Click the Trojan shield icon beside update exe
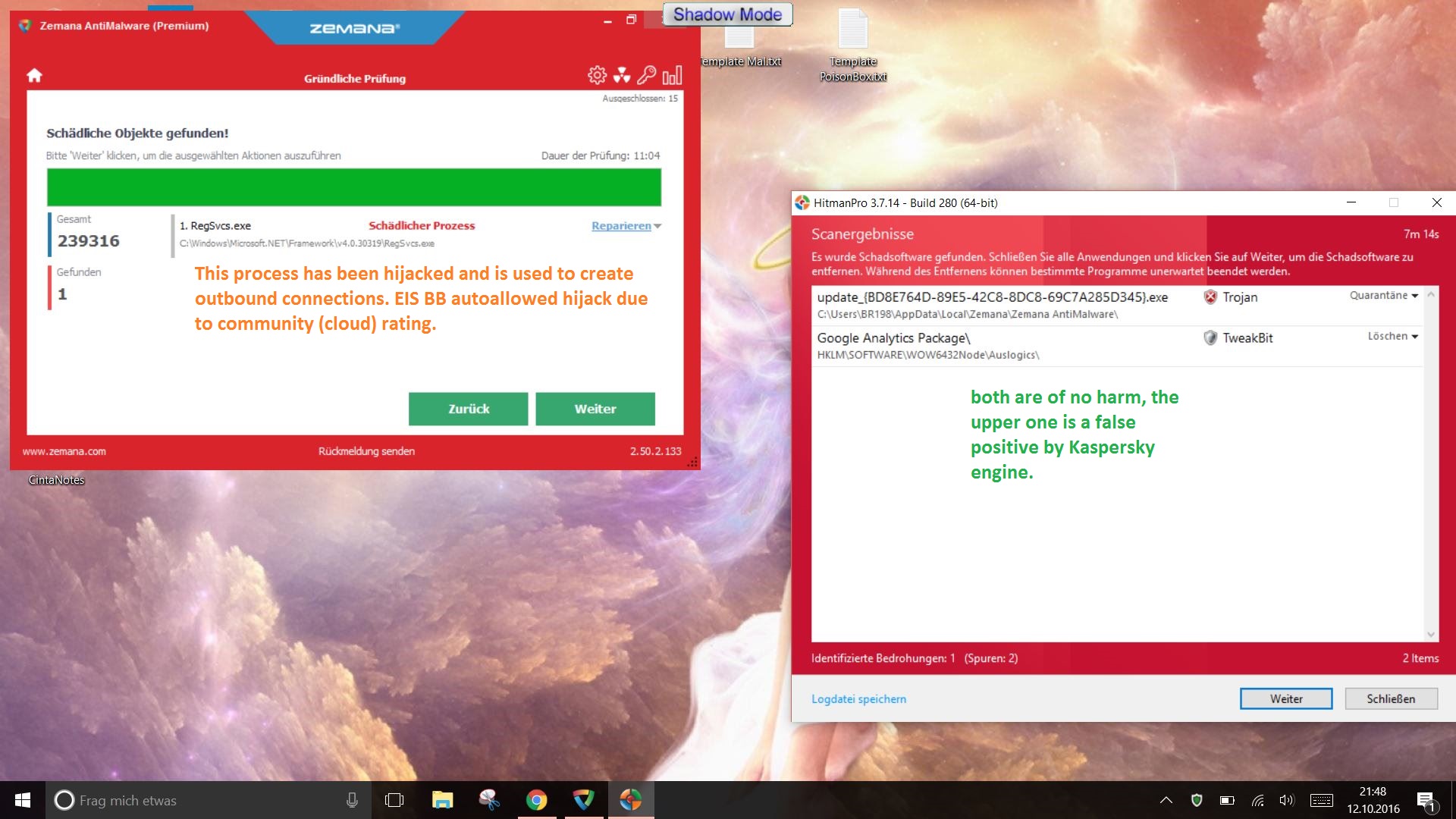 pyautogui.click(x=1210, y=297)
